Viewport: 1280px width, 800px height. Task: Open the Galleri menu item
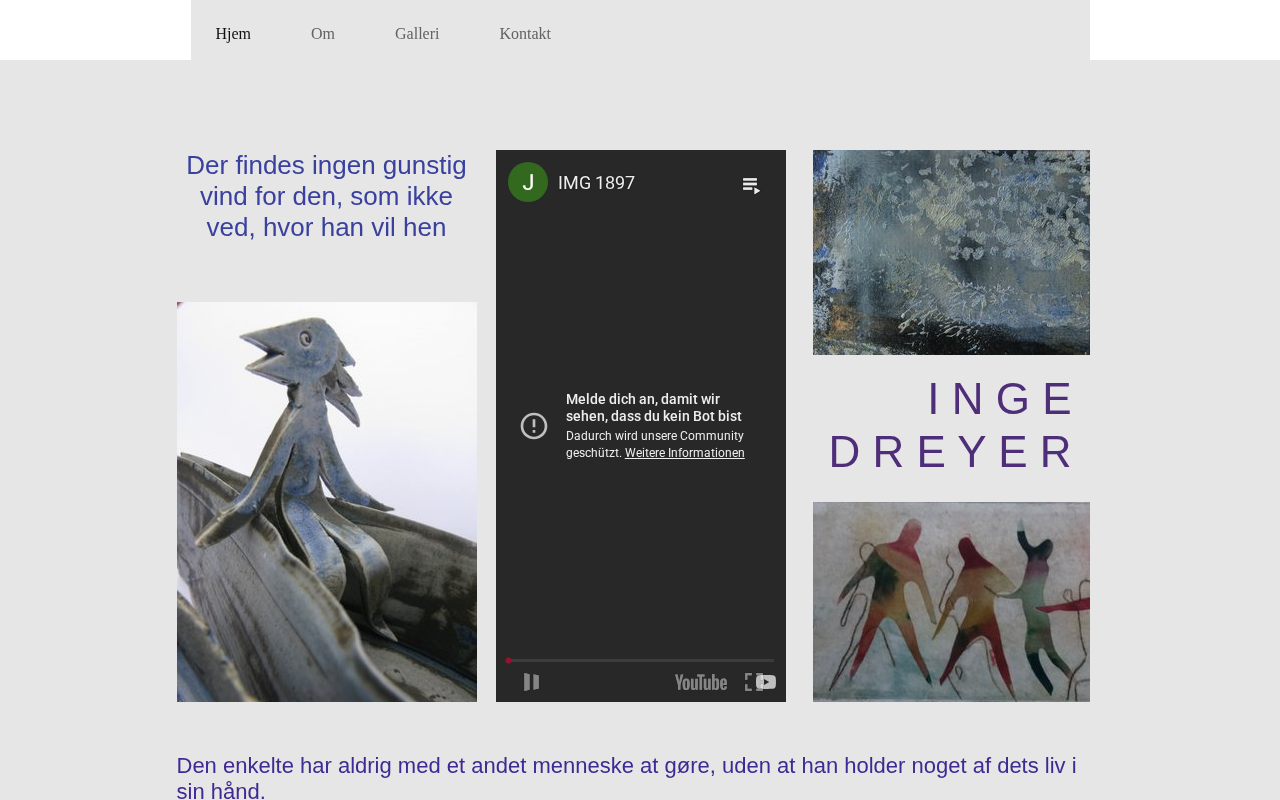pyautogui.click(x=417, y=34)
